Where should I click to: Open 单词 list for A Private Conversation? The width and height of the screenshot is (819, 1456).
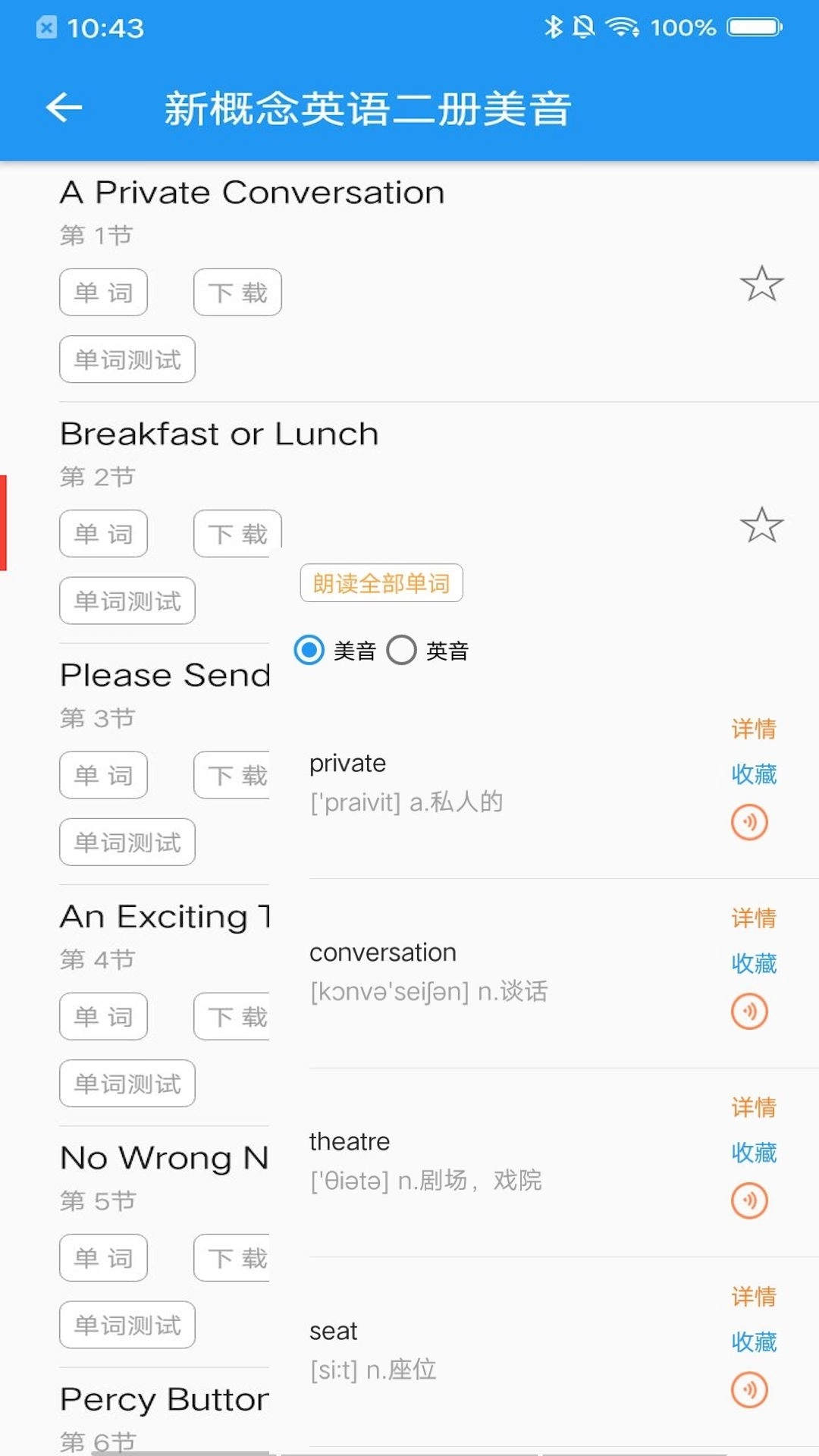click(104, 293)
